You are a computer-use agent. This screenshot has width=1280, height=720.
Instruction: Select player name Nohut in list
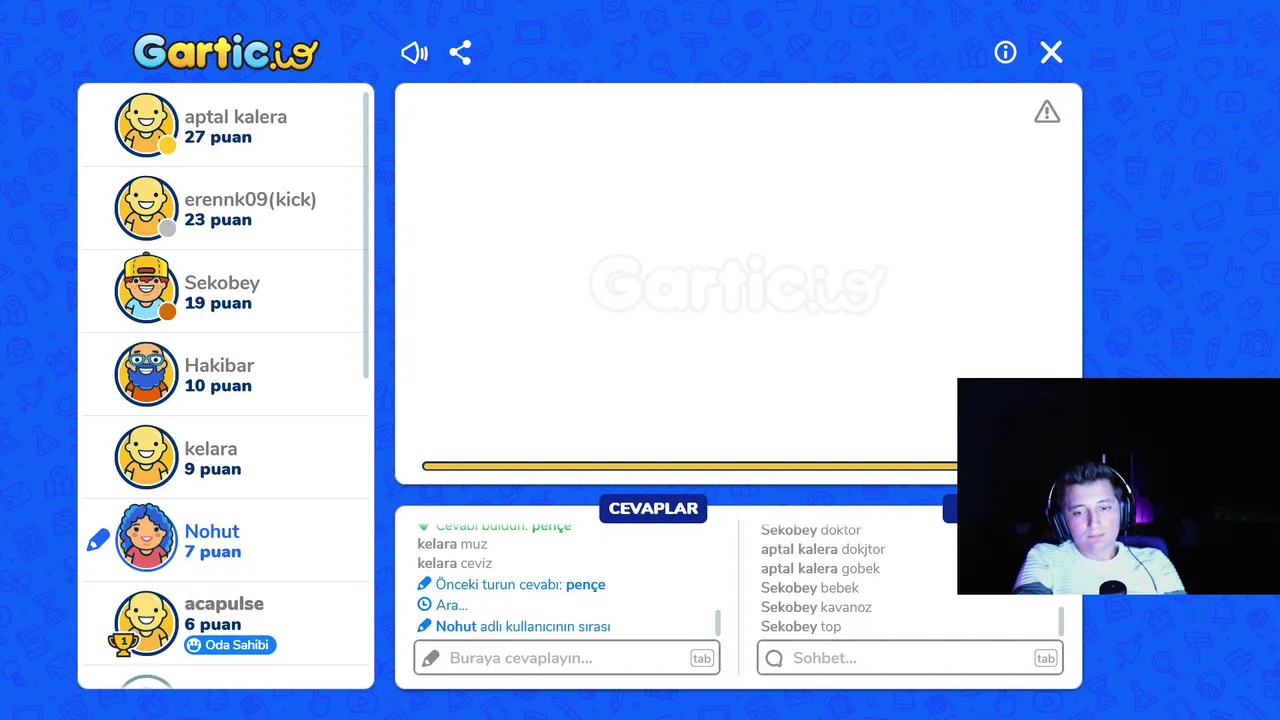pos(212,532)
